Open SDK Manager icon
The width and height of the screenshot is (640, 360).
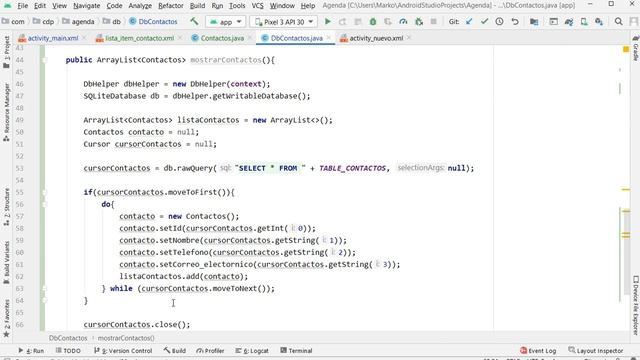click(x=599, y=22)
